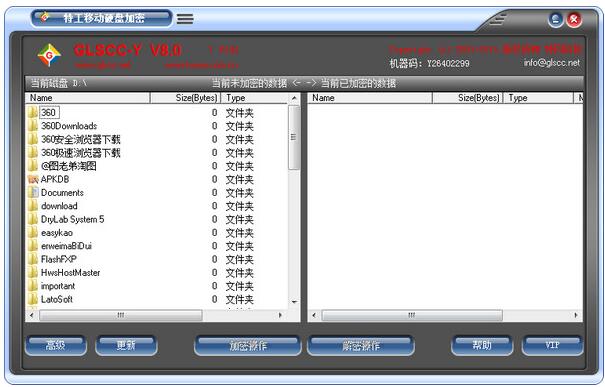This screenshot has width=605, height=387.
Task: Open the VIP button
Action: 553,345
